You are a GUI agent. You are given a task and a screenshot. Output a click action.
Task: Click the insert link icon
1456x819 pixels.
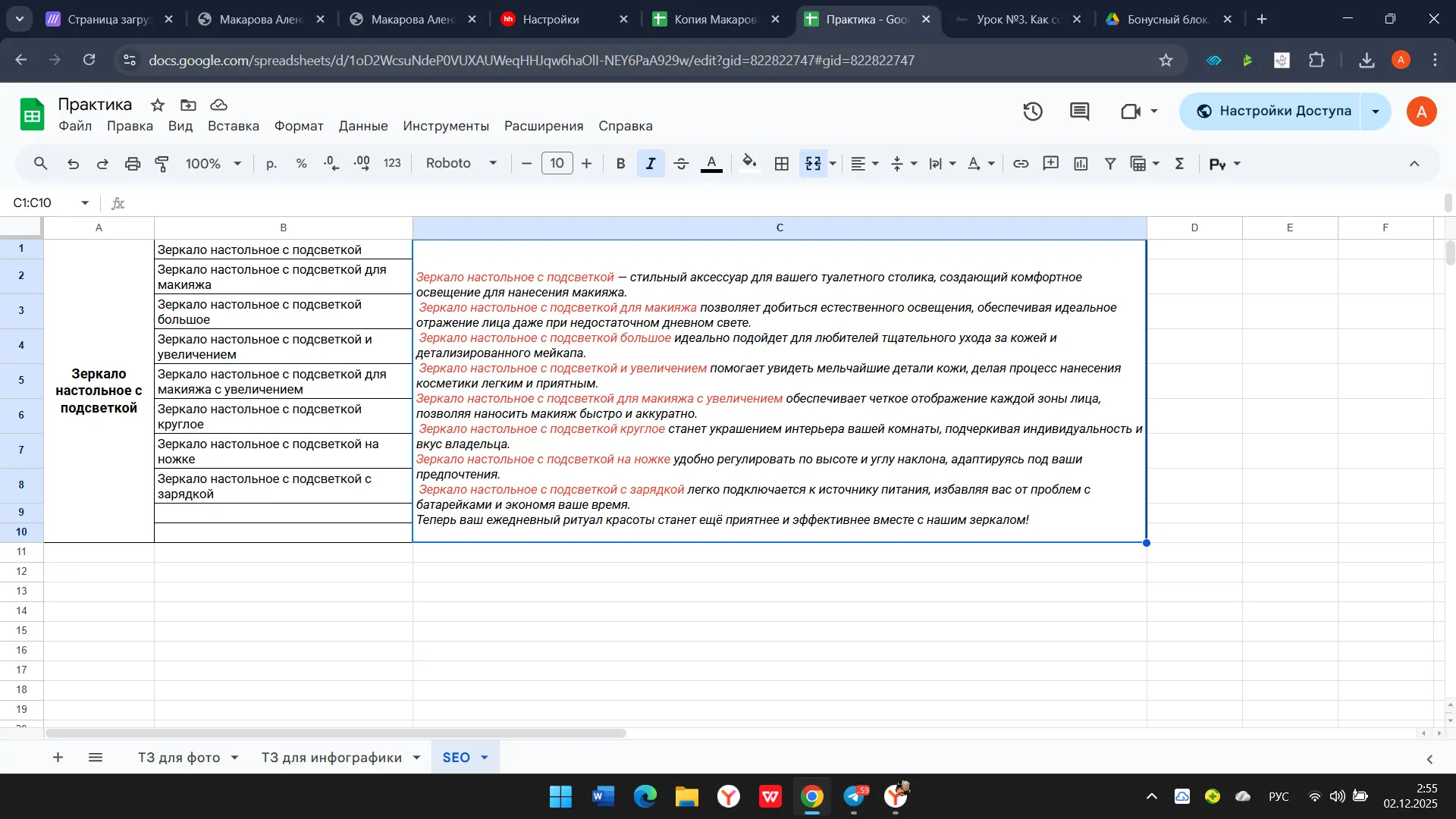click(1021, 164)
